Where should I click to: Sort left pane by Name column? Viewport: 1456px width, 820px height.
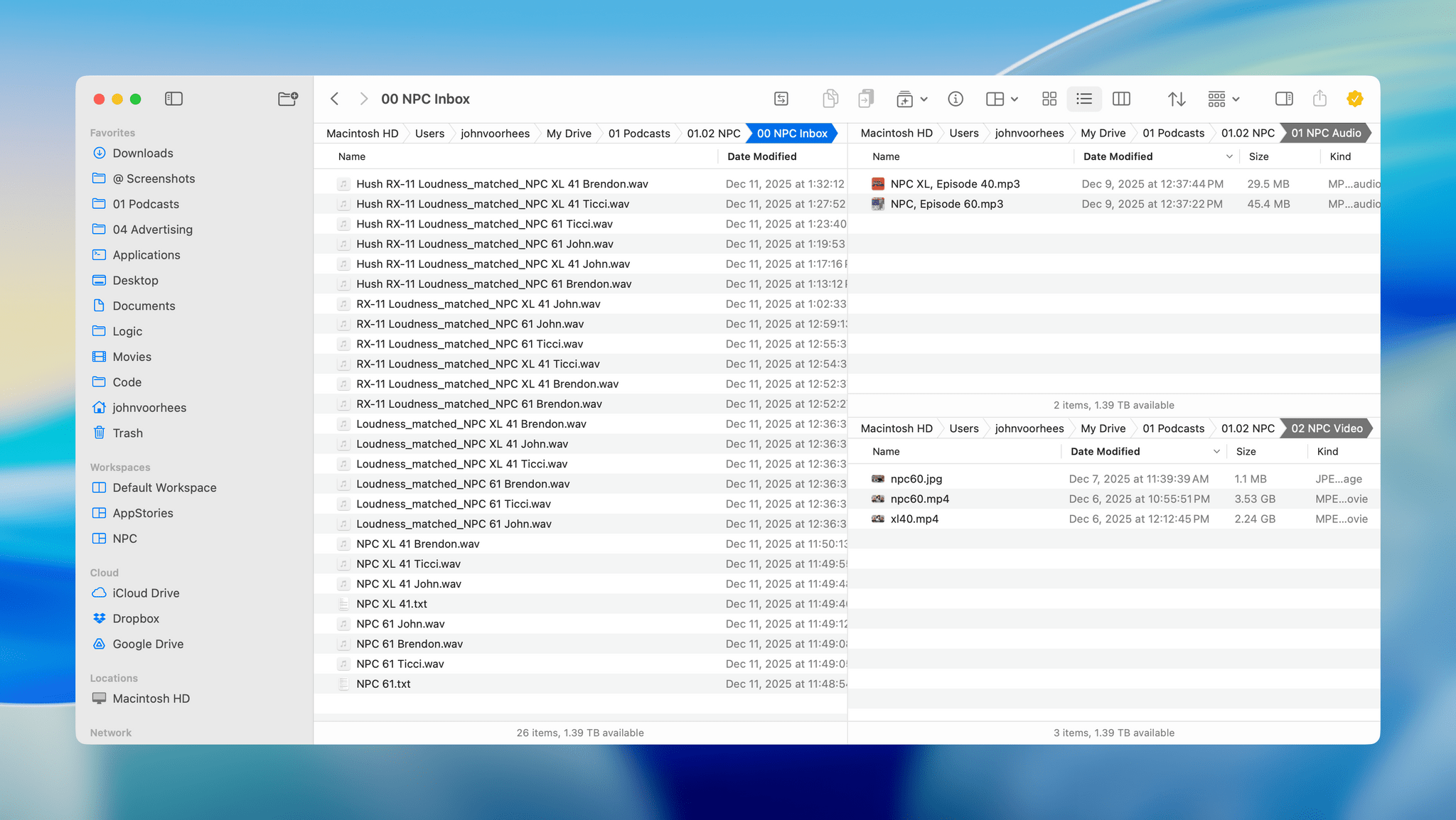point(352,156)
